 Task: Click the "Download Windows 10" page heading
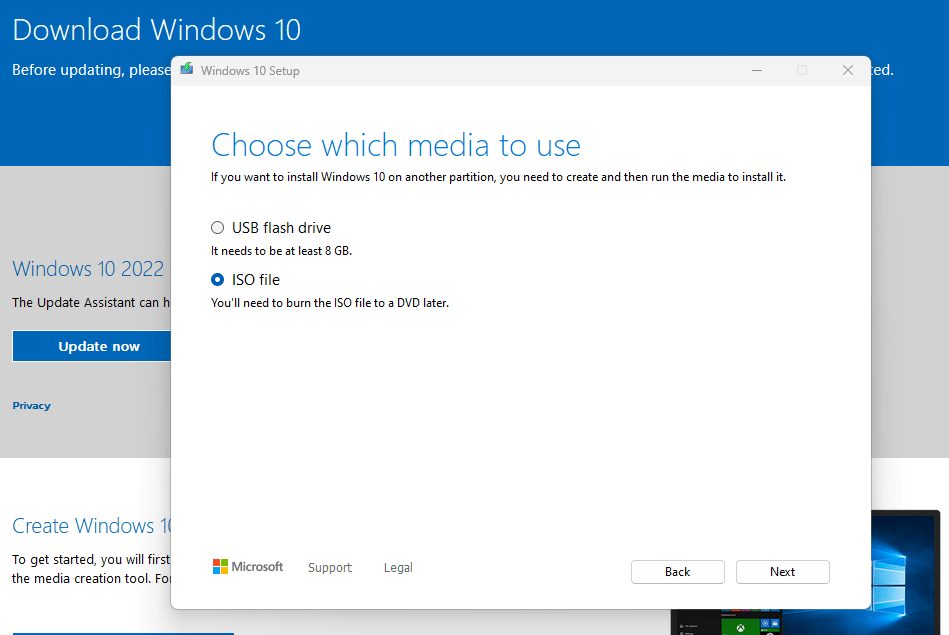pyautogui.click(x=157, y=30)
